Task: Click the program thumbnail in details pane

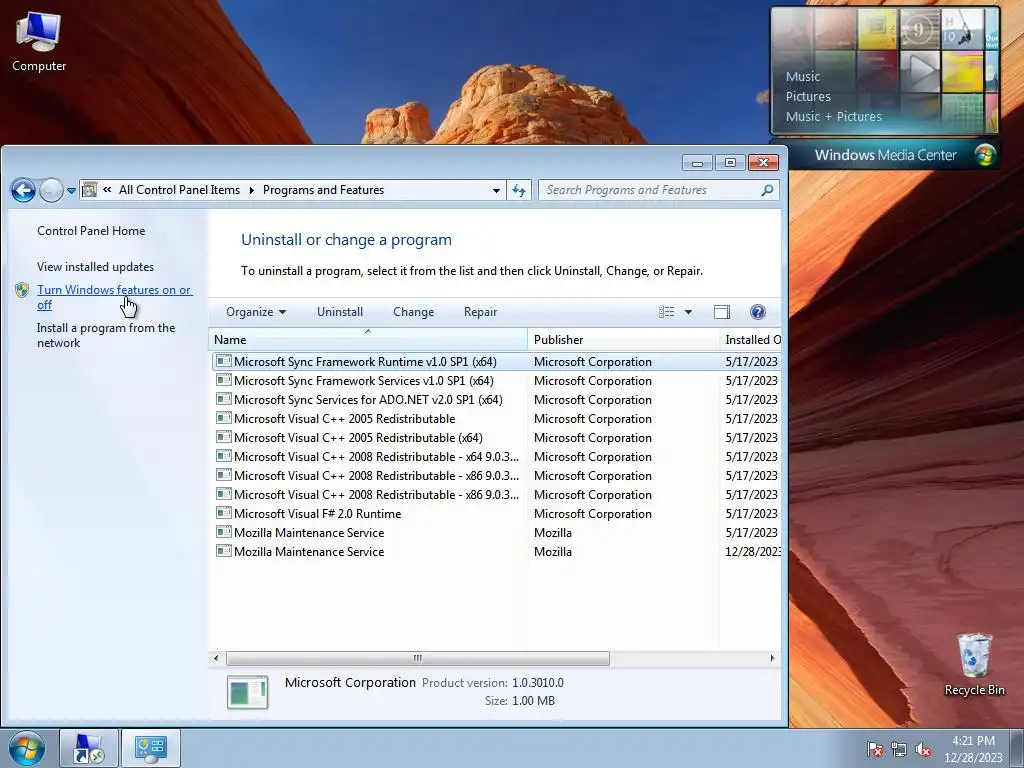Action: (x=248, y=692)
